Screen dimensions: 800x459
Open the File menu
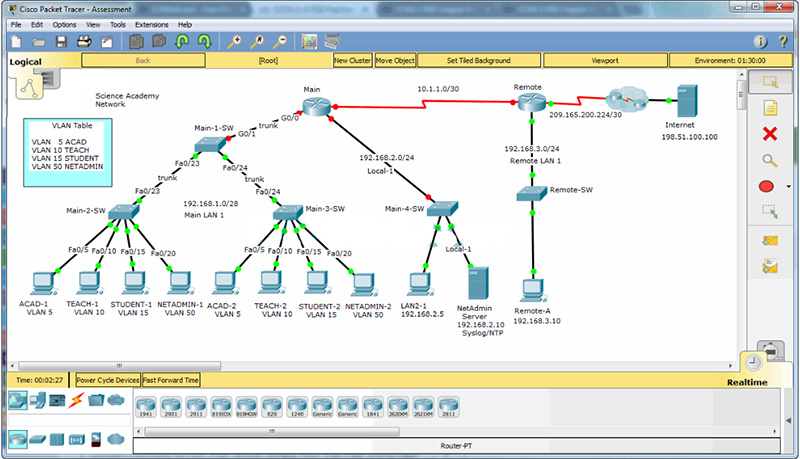pos(16,24)
